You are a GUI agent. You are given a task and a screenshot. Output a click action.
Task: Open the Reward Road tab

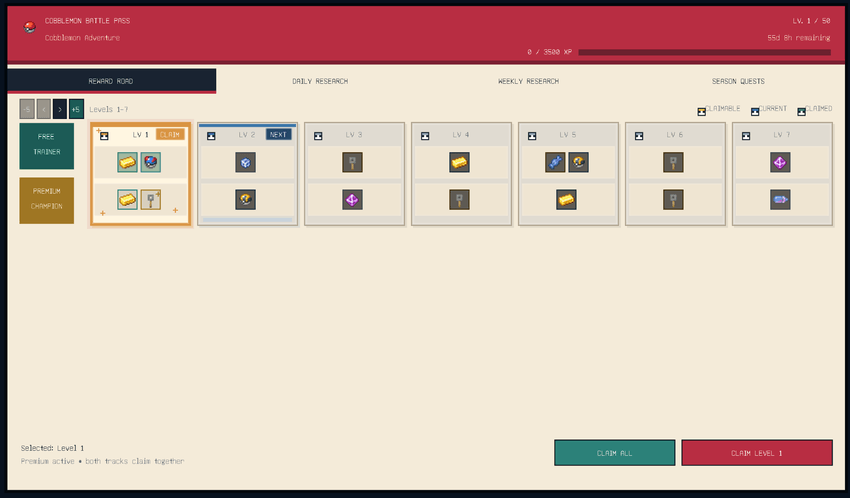pyautogui.click(x=111, y=81)
